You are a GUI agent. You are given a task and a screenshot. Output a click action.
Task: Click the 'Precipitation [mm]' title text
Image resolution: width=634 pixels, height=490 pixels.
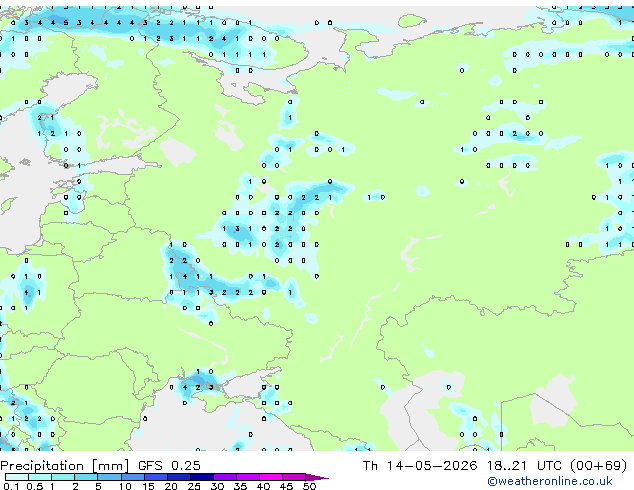click(65, 466)
